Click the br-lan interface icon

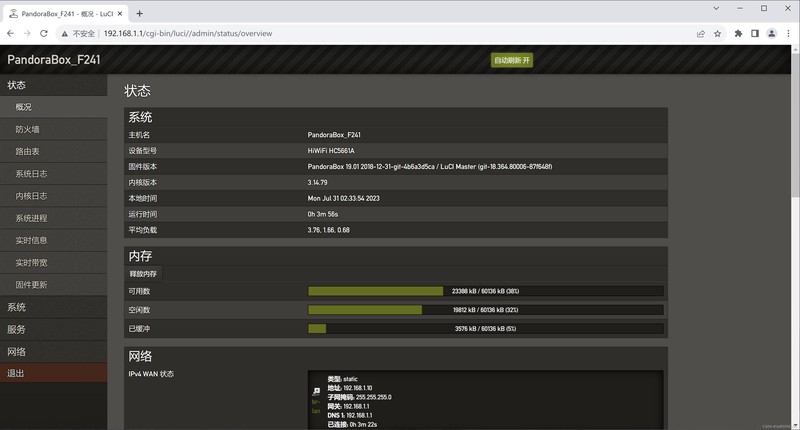tap(316, 391)
